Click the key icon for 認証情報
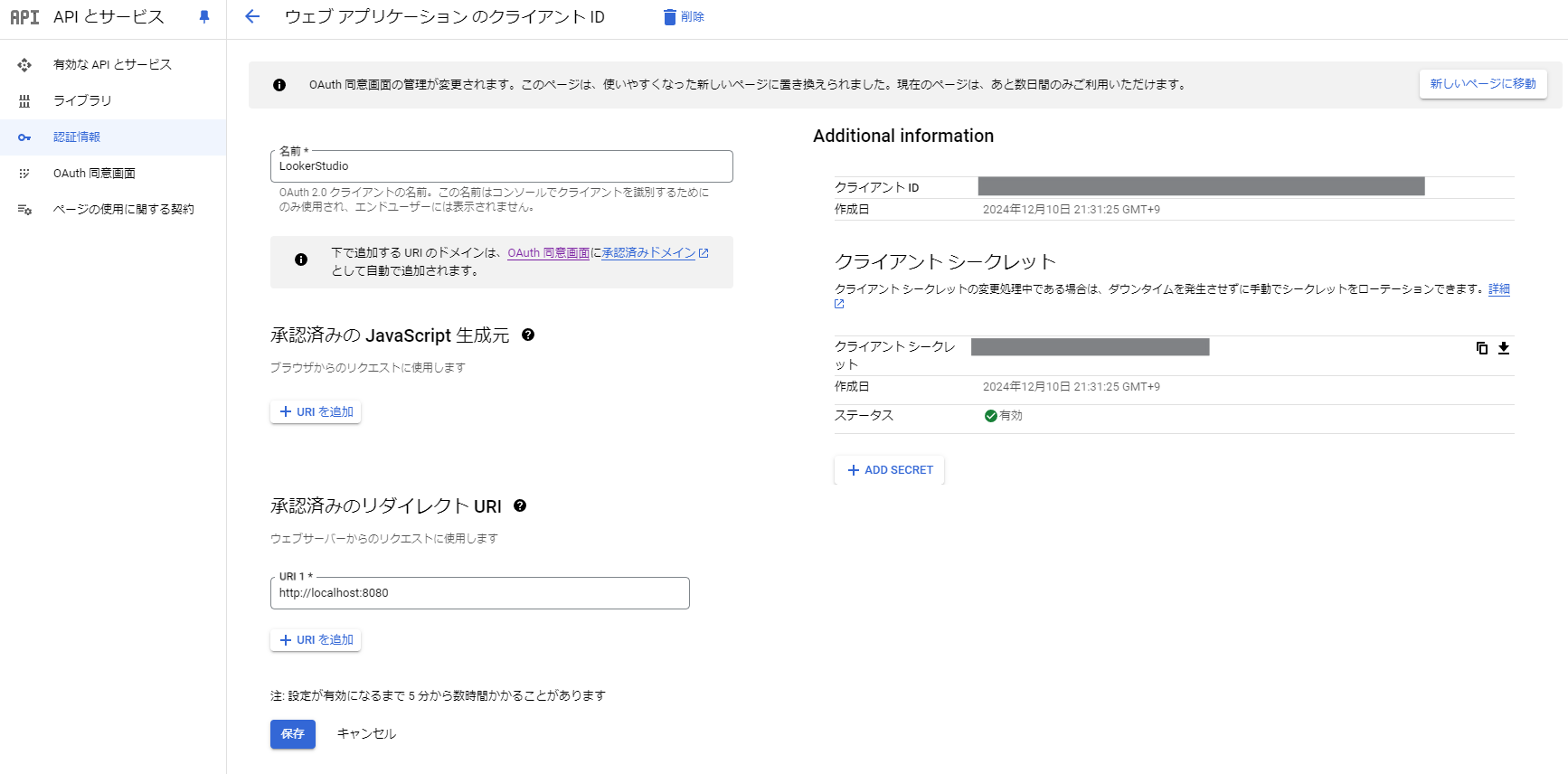 (x=24, y=137)
